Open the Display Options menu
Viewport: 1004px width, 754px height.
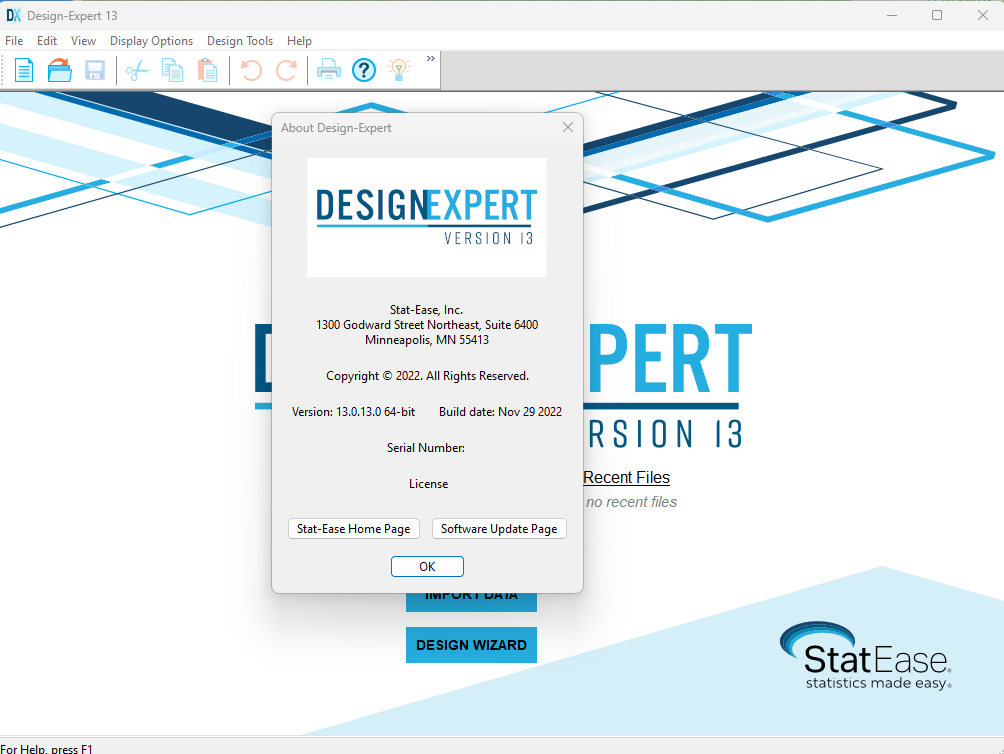tap(151, 41)
